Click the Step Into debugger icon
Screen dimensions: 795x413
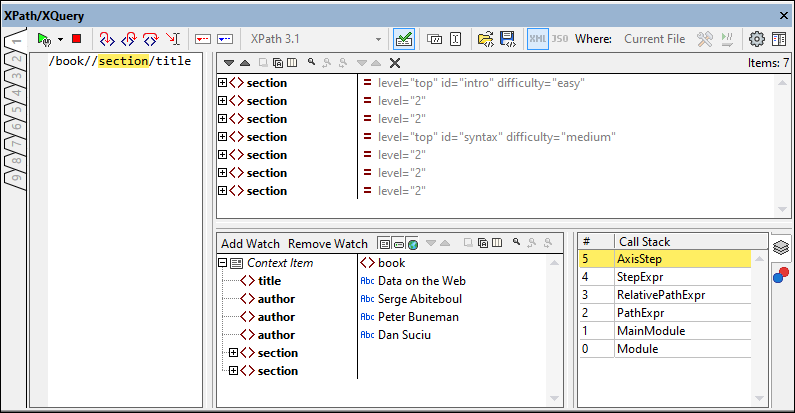[106, 39]
